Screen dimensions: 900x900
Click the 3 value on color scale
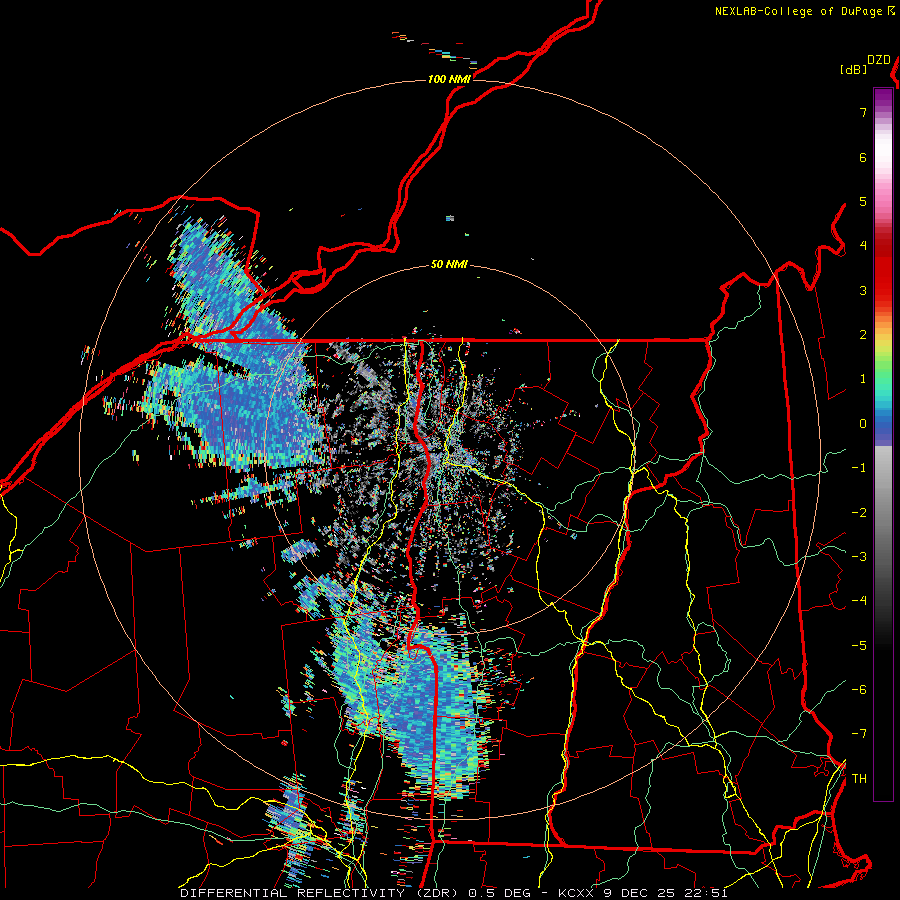click(x=863, y=290)
